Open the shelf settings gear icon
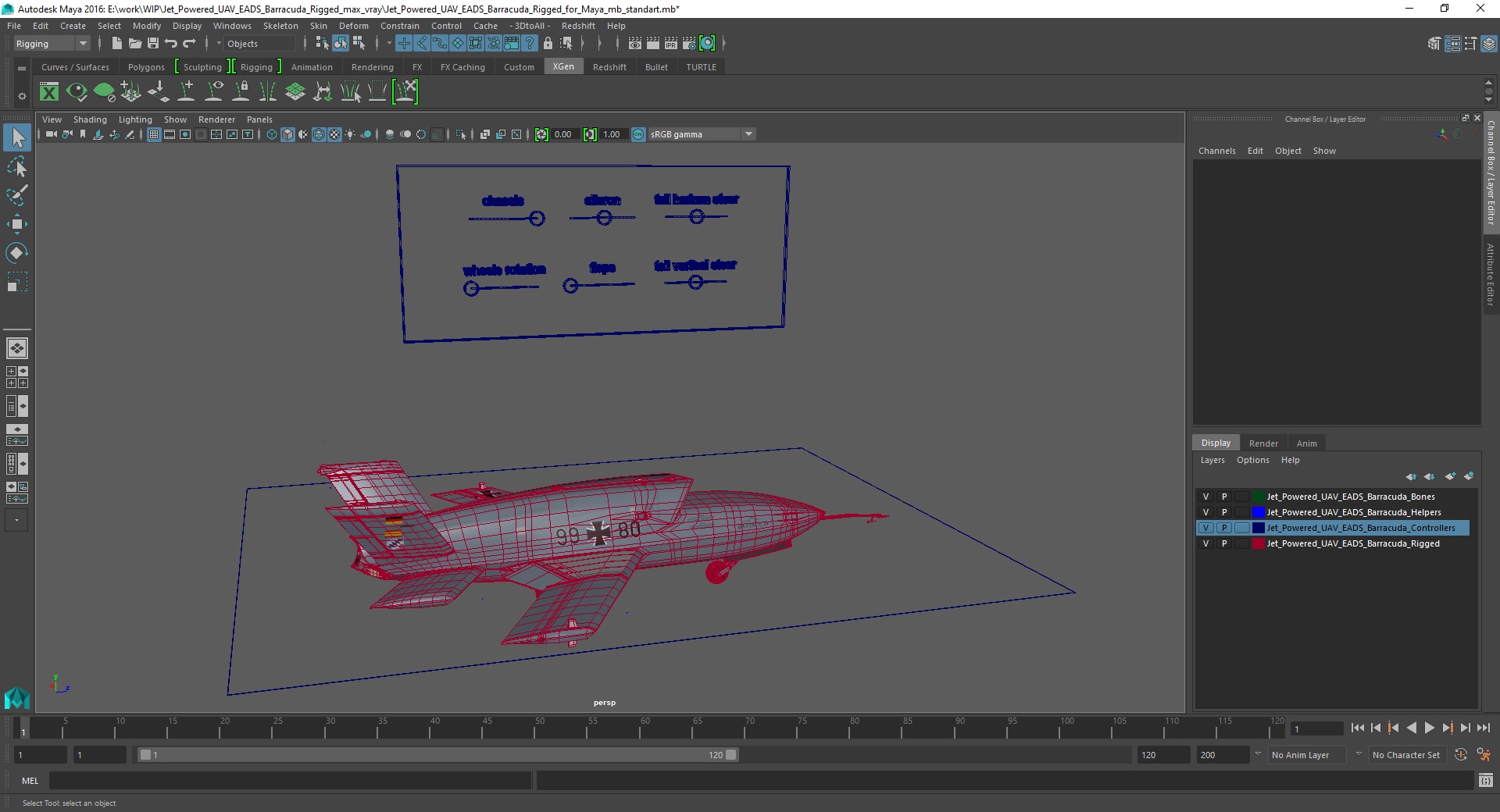Viewport: 1500px width, 812px height. pyautogui.click(x=22, y=96)
